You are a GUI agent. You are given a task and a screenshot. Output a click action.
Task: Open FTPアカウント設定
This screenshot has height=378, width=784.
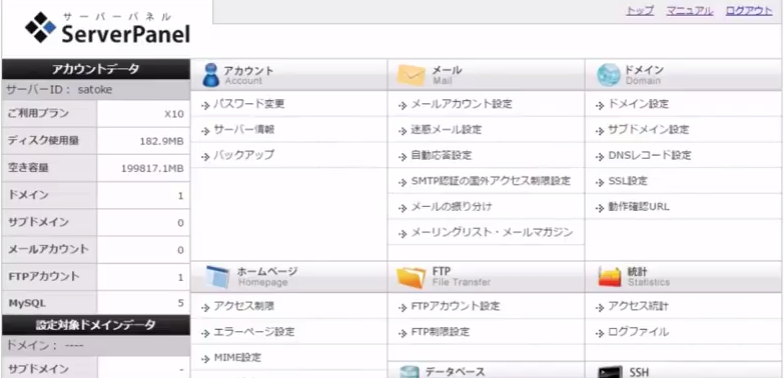click(x=455, y=306)
